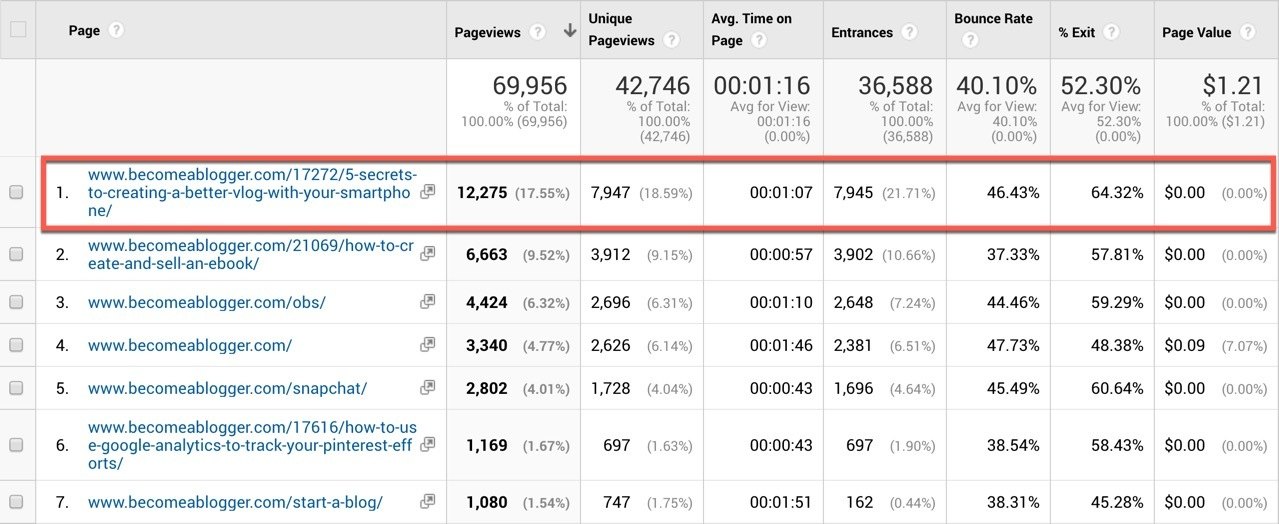1279x524 pixels.
Task: Open the www.becomeablogger.com/snapchat/ link
Action: (x=227, y=388)
